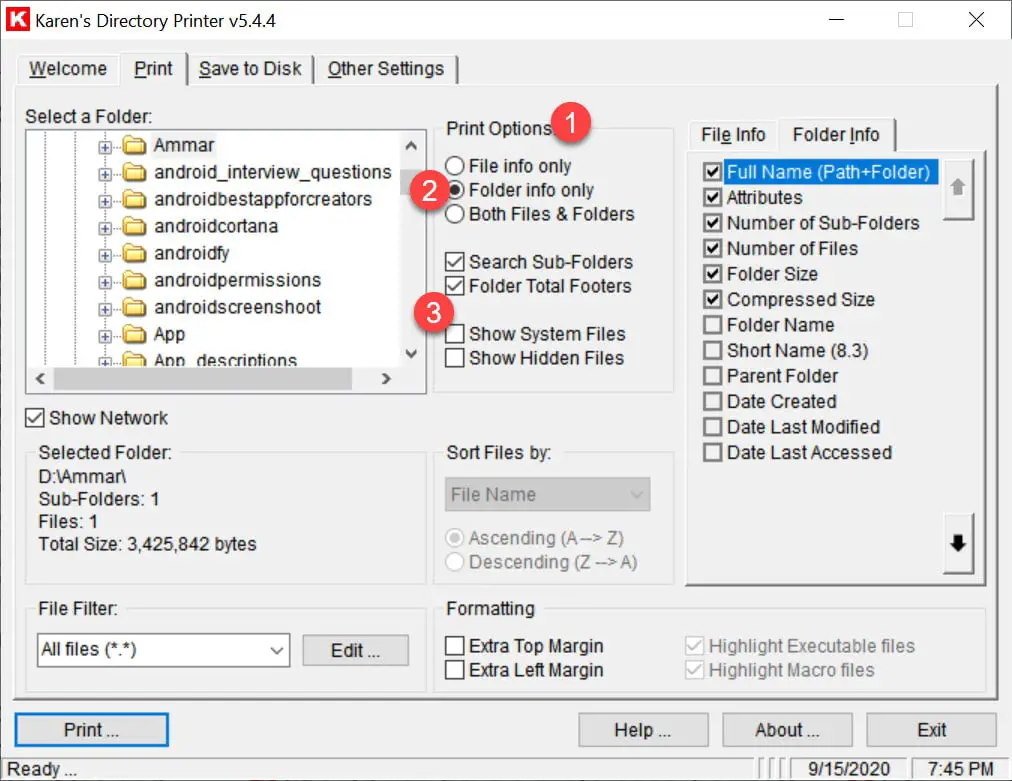1012x781 pixels.
Task: Click the androidfy folder icon
Action: 134,254
